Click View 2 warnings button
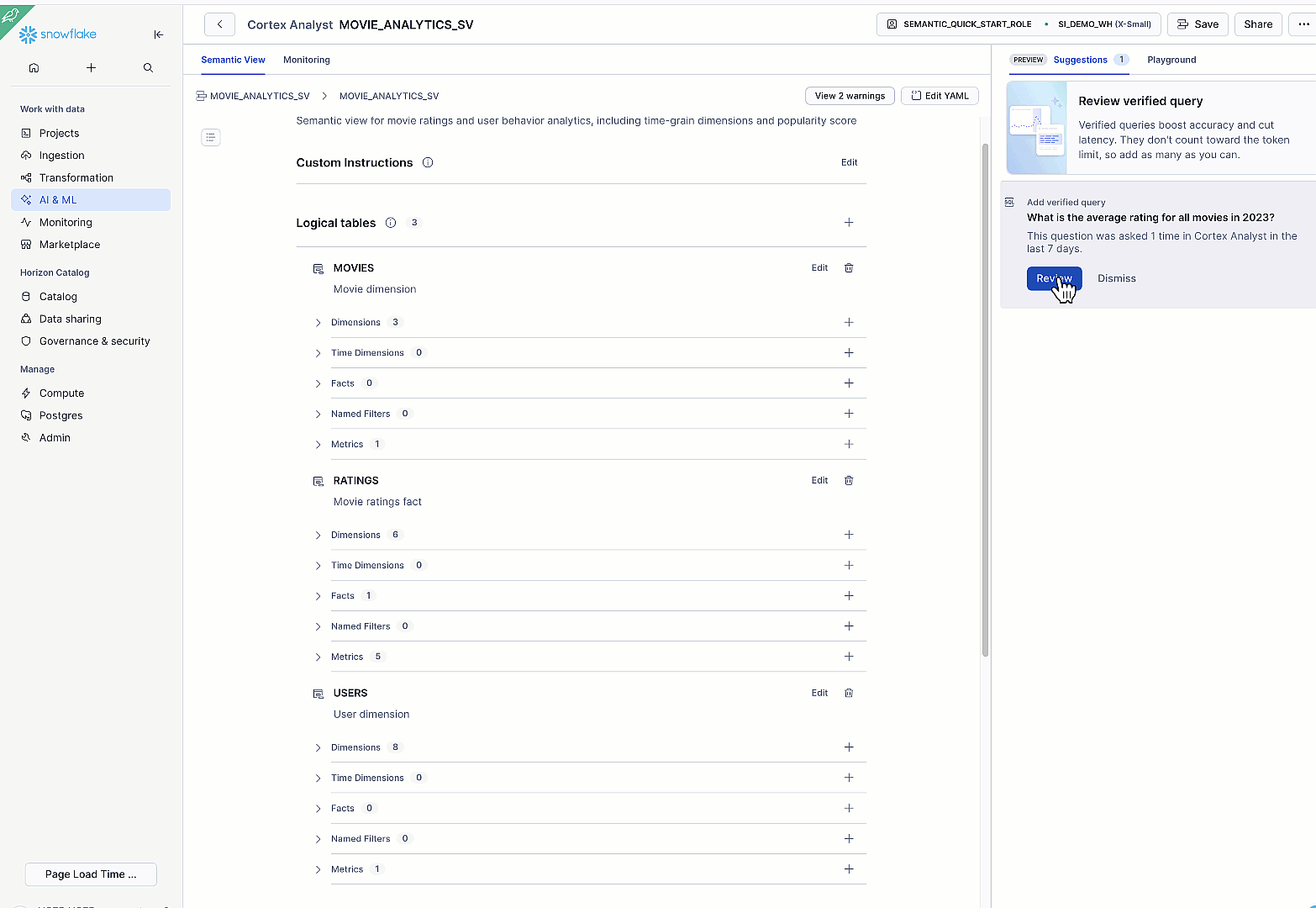This screenshot has height=908, width=1316. coord(850,96)
